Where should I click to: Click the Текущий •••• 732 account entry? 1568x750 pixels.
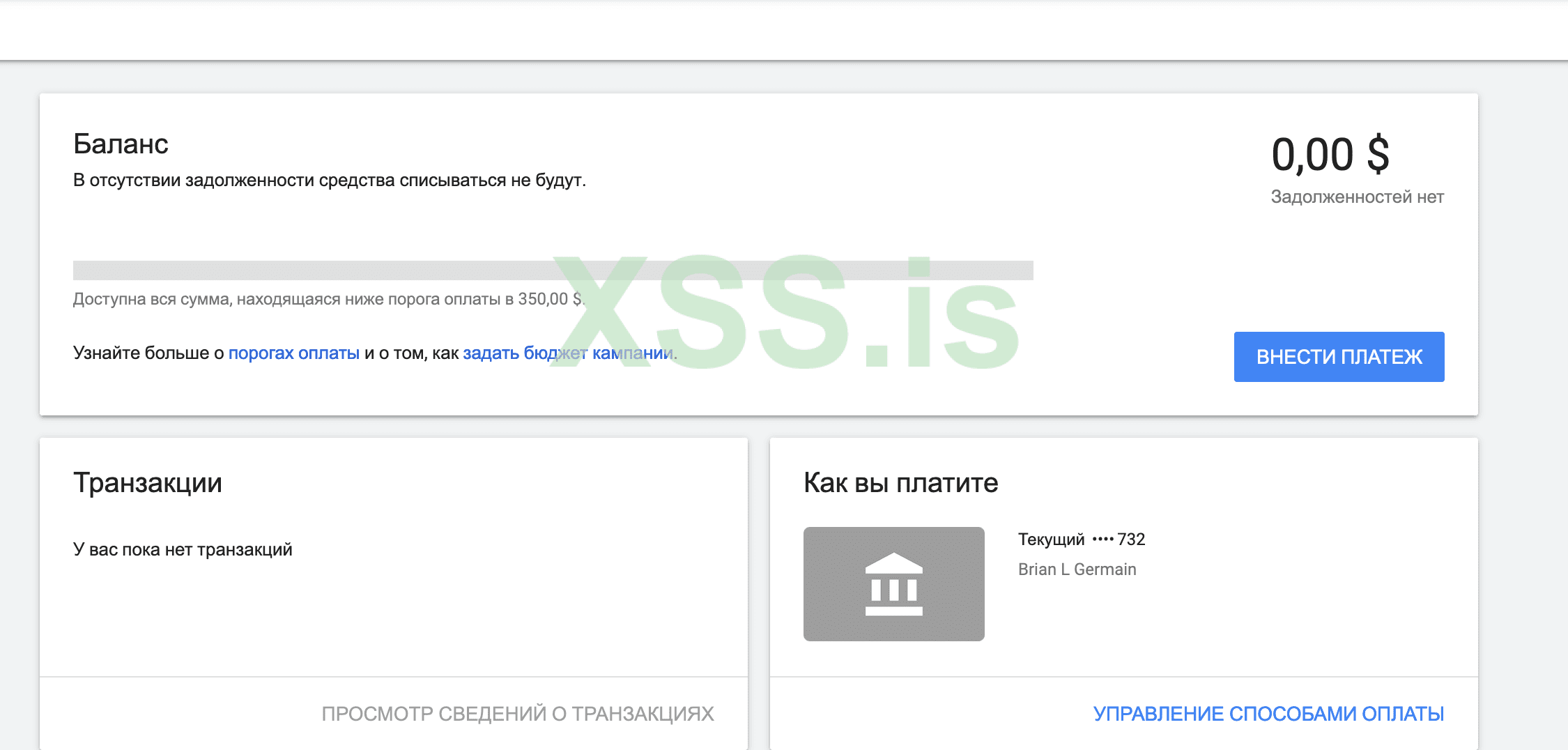(1081, 539)
